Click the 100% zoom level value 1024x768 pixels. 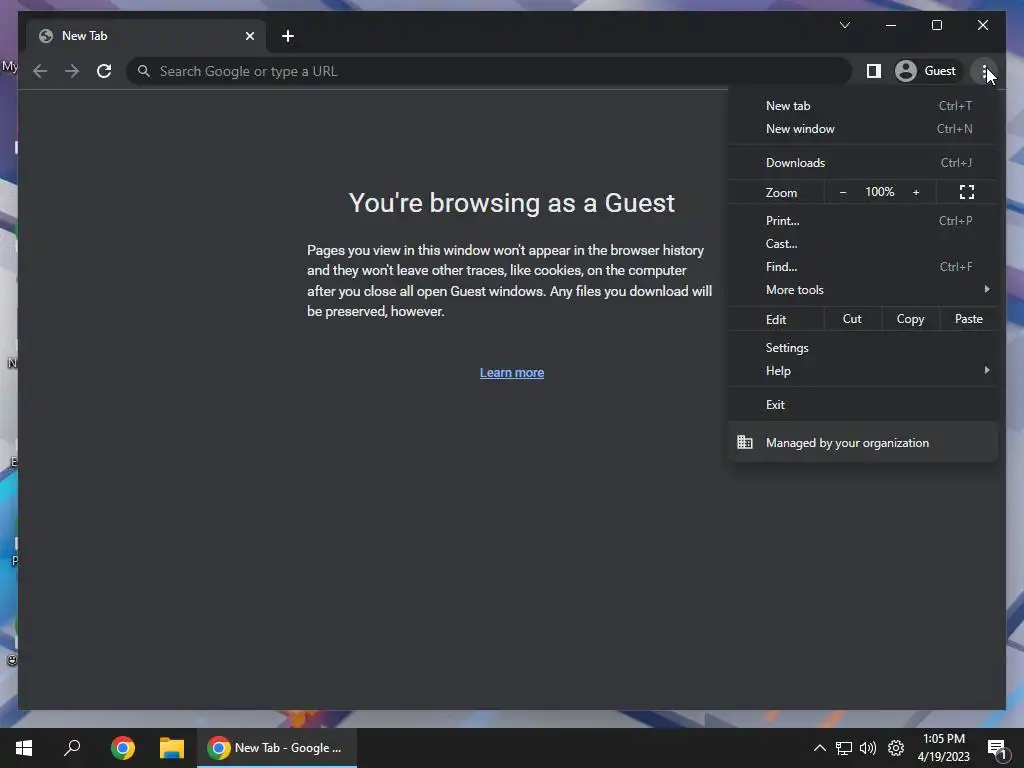pyautogui.click(x=880, y=192)
